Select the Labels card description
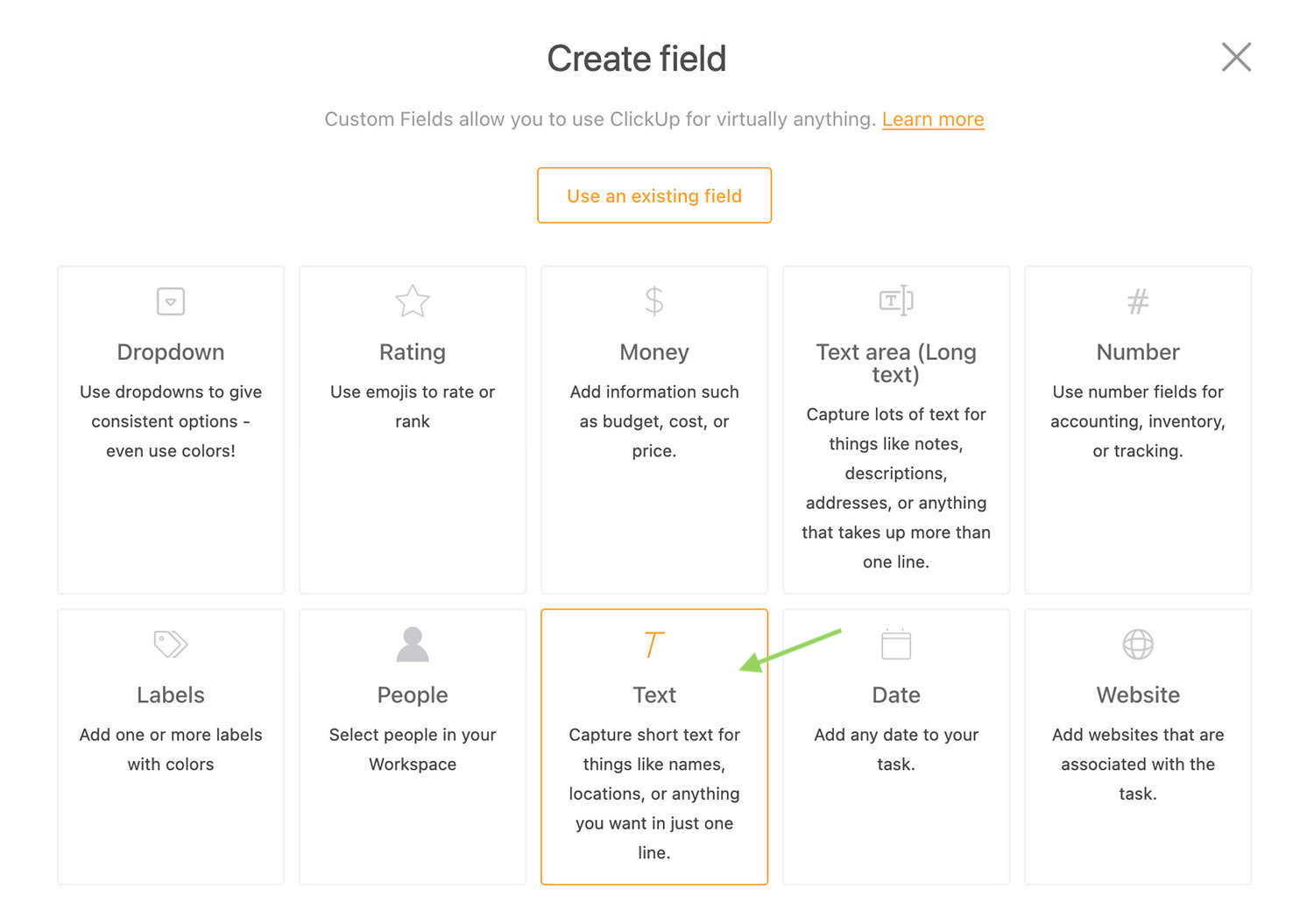 [171, 750]
